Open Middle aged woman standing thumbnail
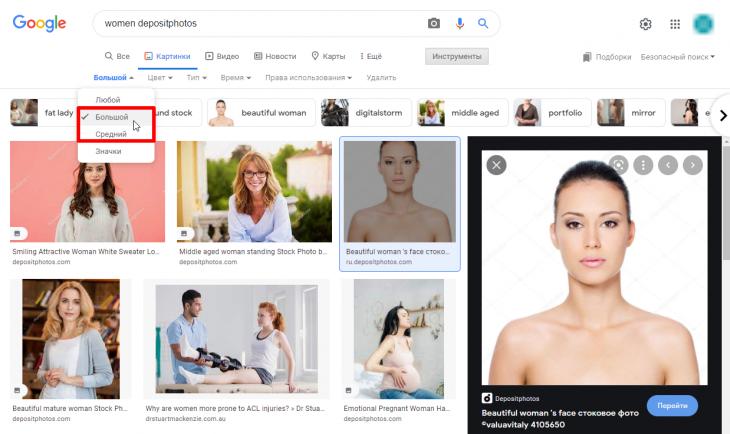 pos(254,191)
